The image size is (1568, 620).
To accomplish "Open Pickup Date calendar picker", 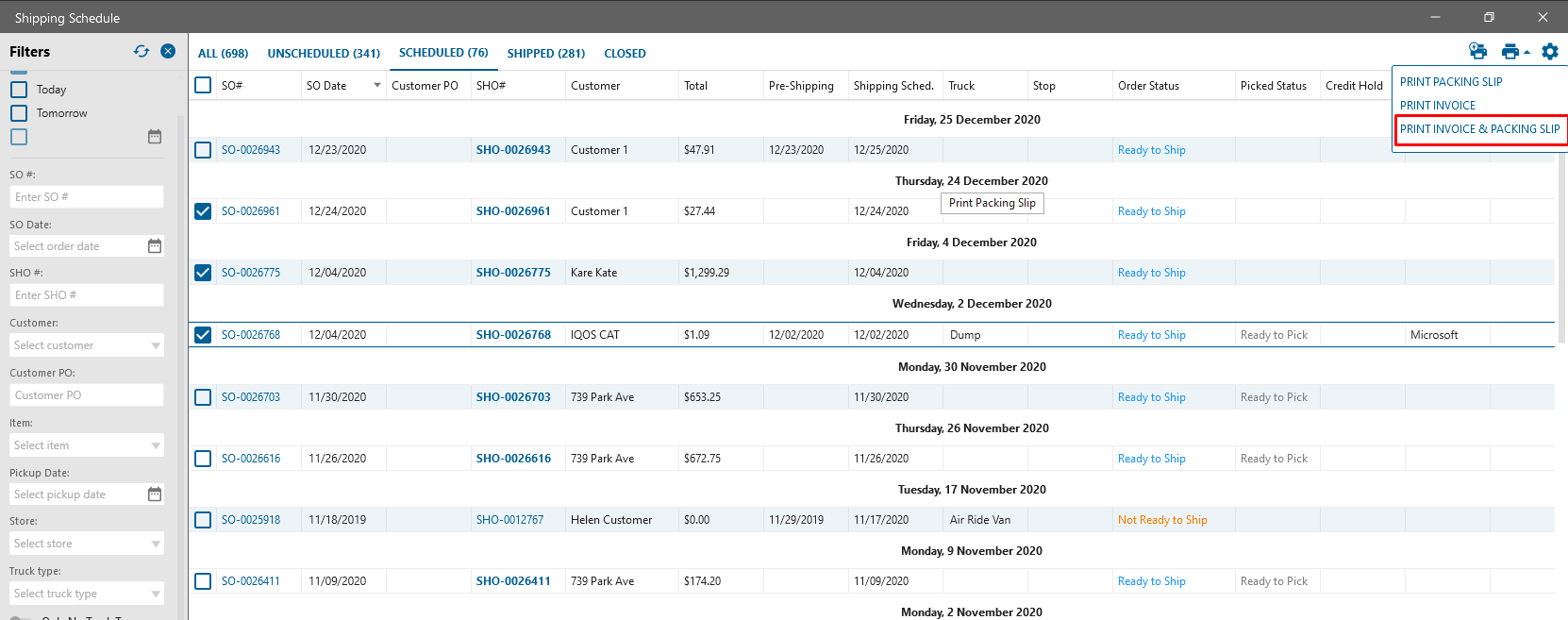I will coord(155,494).
